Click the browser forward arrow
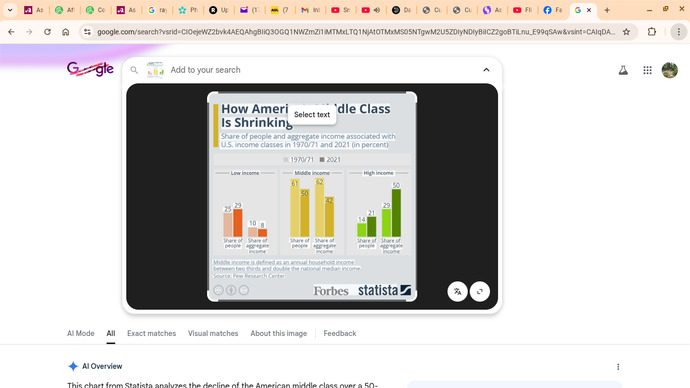Viewport: 690px width, 388px height. pos(29,32)
